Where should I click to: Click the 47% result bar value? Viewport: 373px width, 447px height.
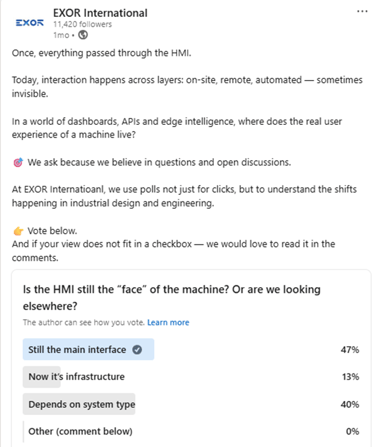coord(350,350)
